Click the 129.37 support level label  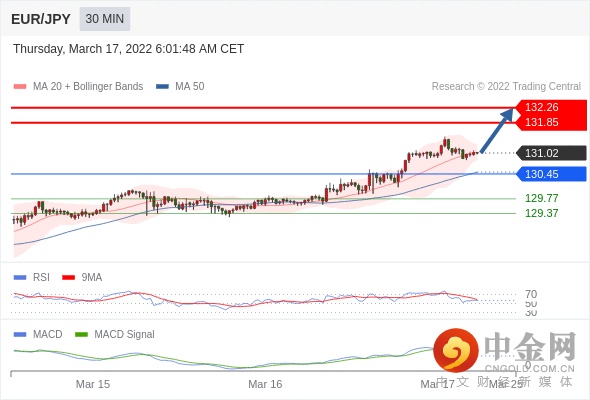541,213
